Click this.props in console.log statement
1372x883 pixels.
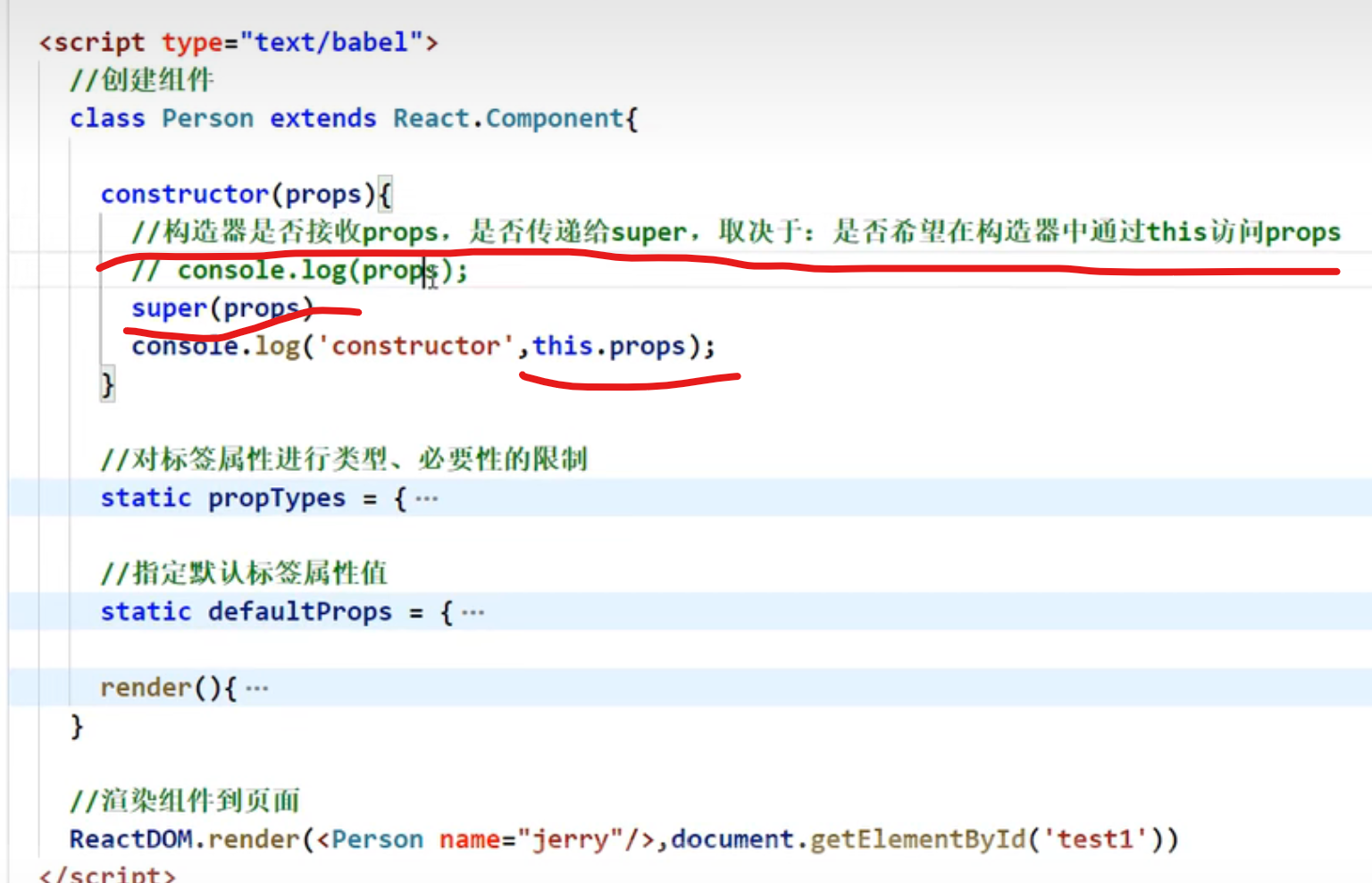pos(608,346)
